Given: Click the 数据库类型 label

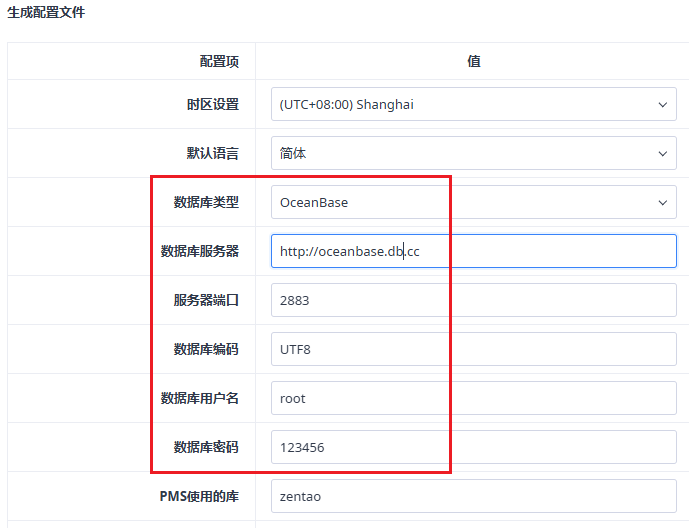Looking at the screenshot, I should tap(206, 203).
